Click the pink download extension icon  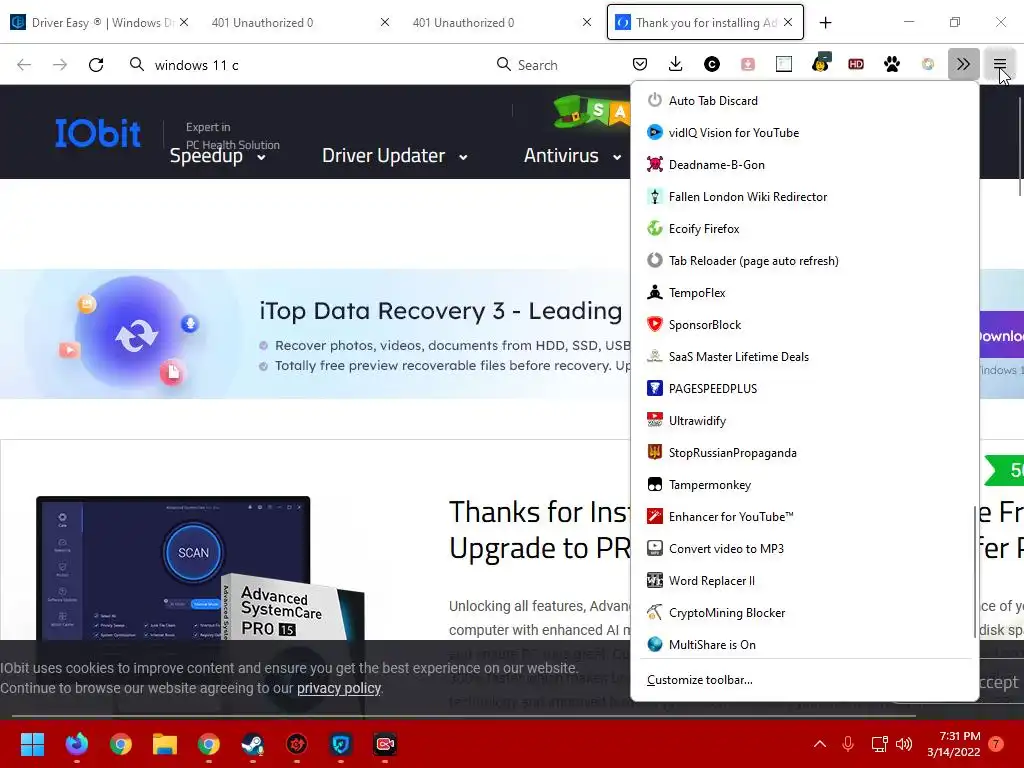tap(748, 64)
